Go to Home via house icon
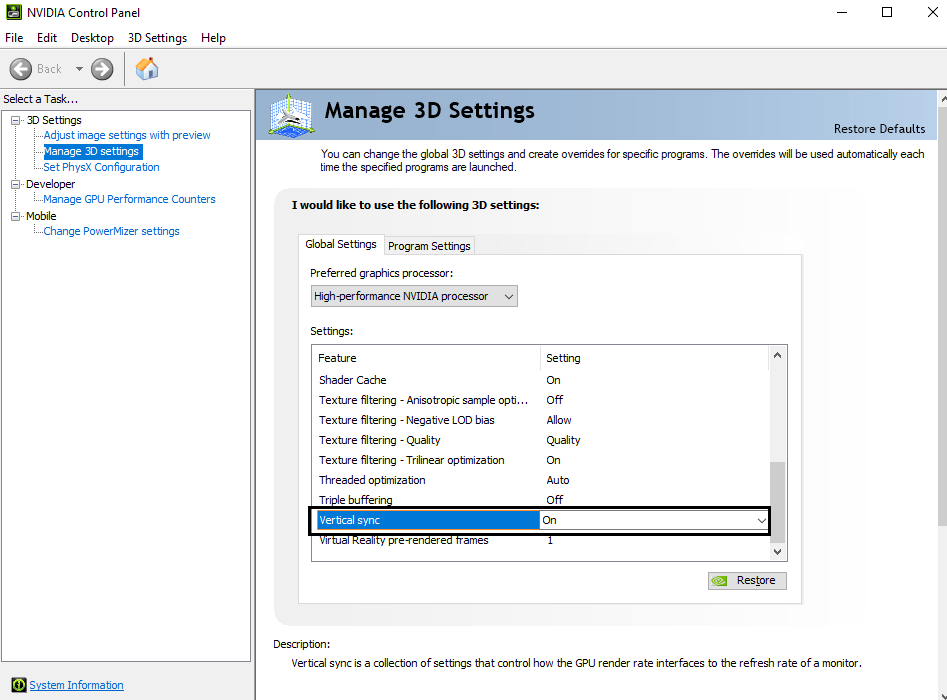The image size is (947, 700). [x=147, y=69]
